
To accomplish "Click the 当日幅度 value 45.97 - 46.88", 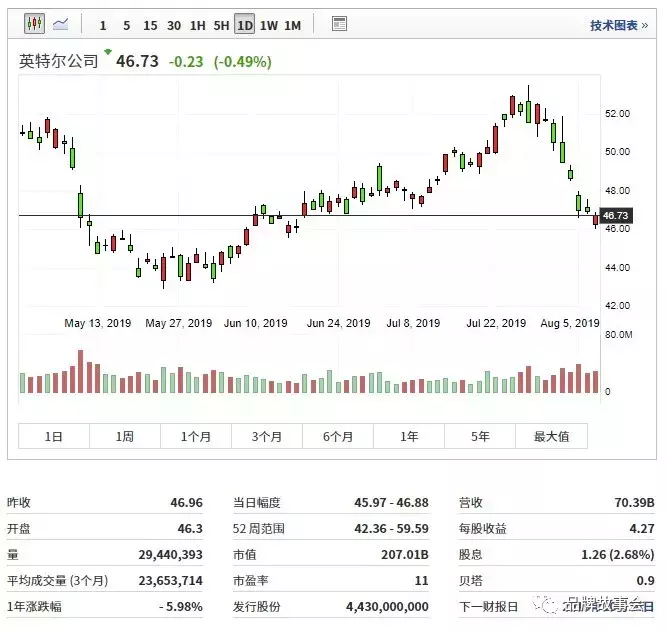I will click(x=391, y=503).
